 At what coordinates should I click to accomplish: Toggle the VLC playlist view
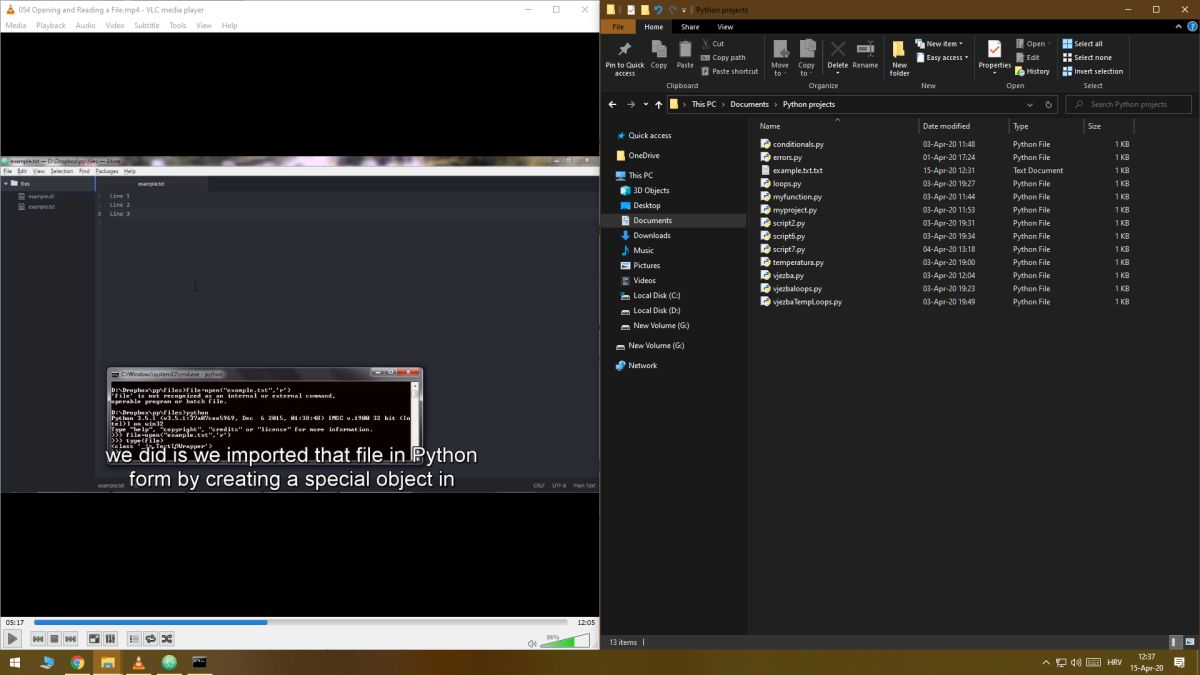point(134,638)
